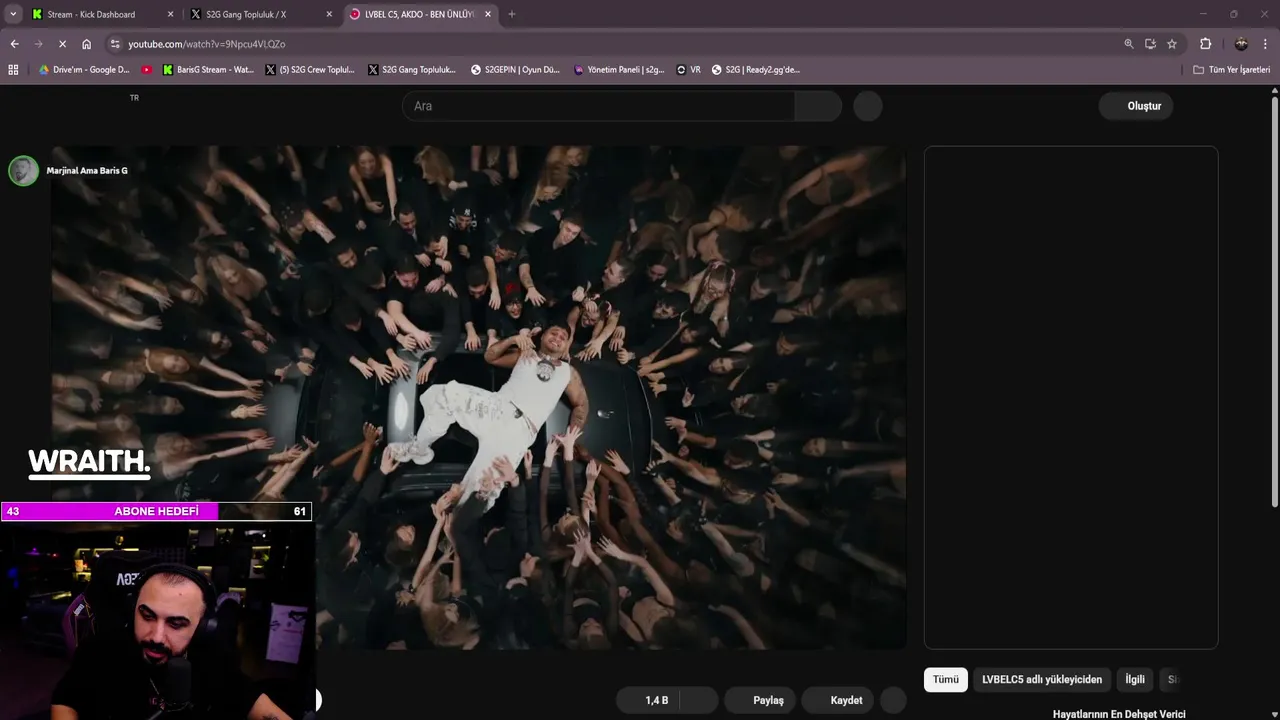Open the round more actions button after Kaydet
Screen dimensions: 1280x720
click(x=893, y=700)
